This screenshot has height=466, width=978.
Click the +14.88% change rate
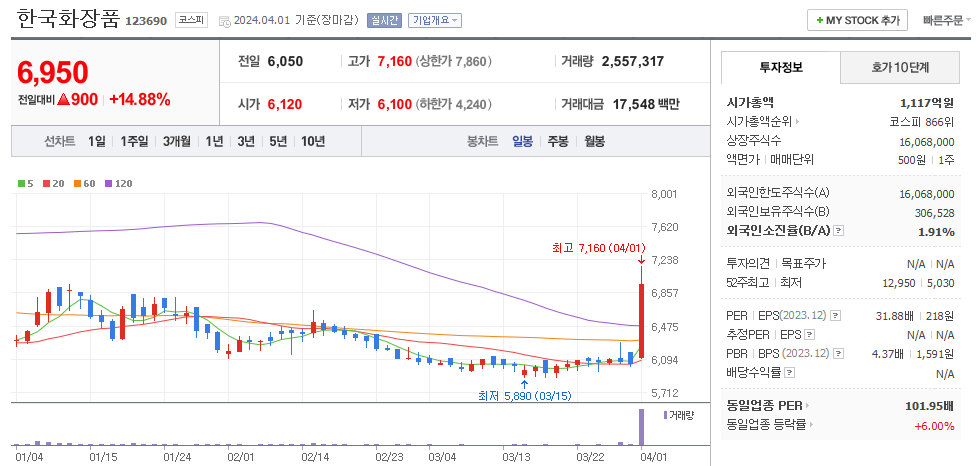[140, 99]
